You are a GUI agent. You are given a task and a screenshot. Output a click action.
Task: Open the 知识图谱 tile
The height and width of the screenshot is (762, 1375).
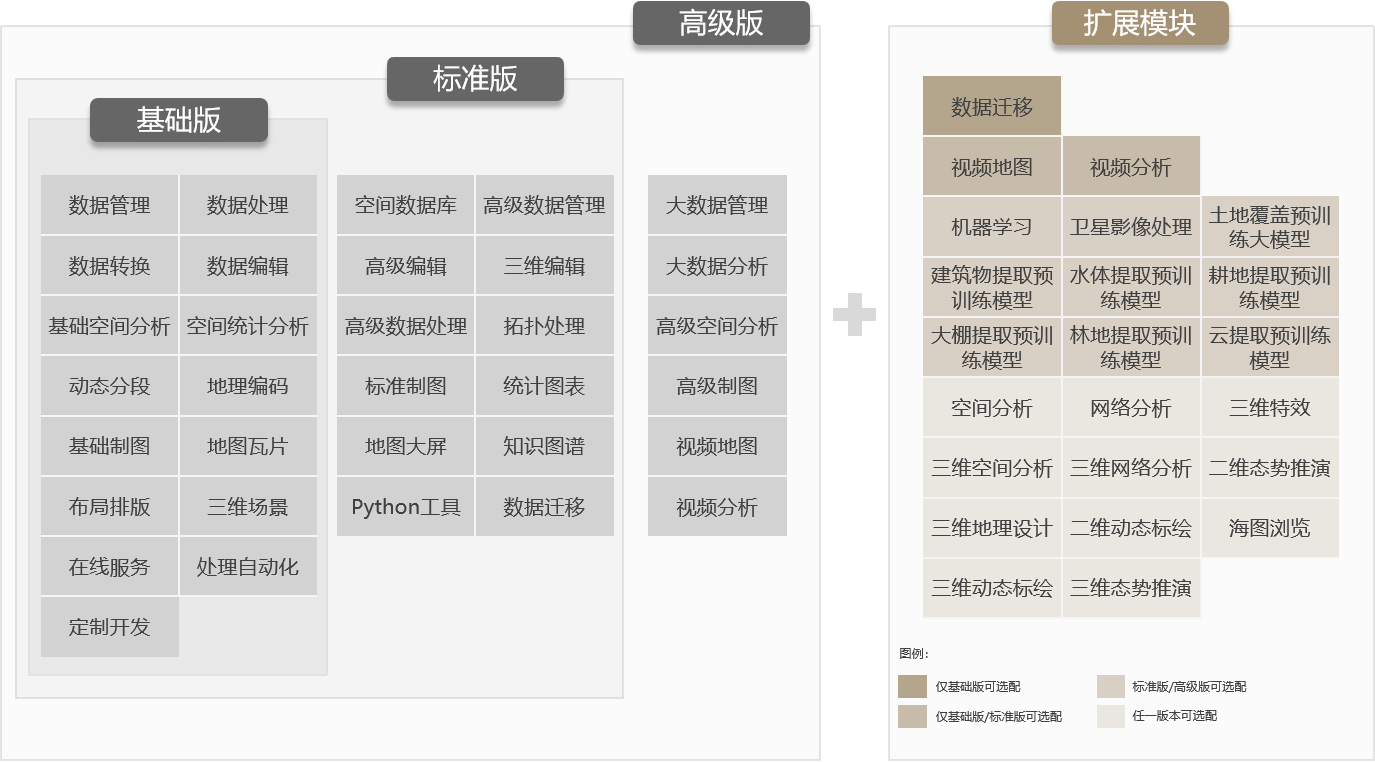(544, 447)
